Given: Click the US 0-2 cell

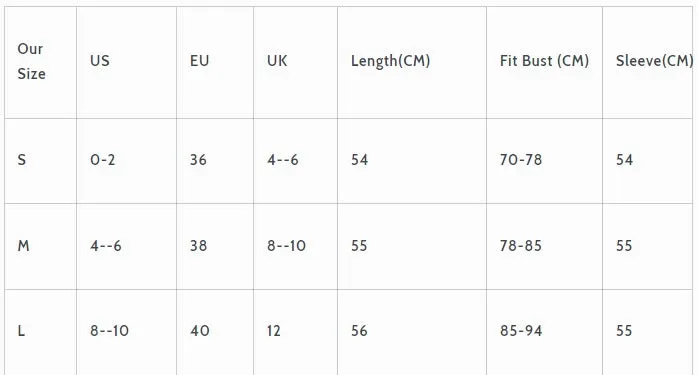Looking at the screenshot, I should tap(126, 161).
